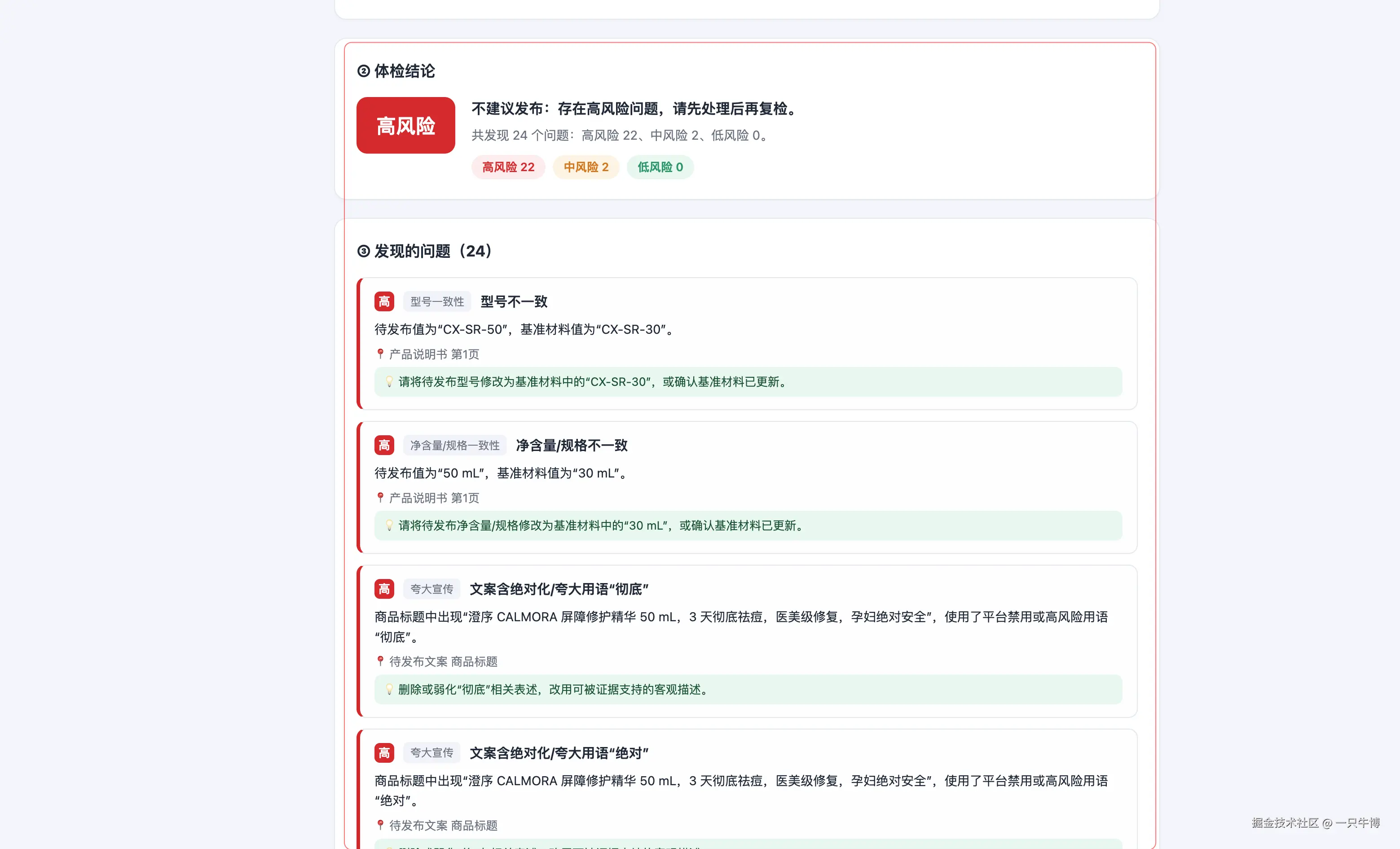The width and height of the screenshot is (1400, 849).
Task: Click the 高 severity icon of 净含量/规格不一致
Action: coord(384,445)
